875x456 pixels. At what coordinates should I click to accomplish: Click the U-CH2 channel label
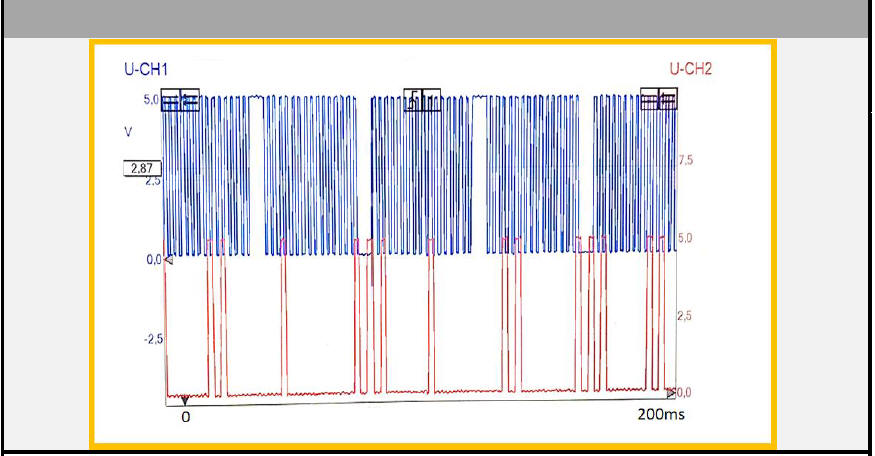[x=690, y=69]
